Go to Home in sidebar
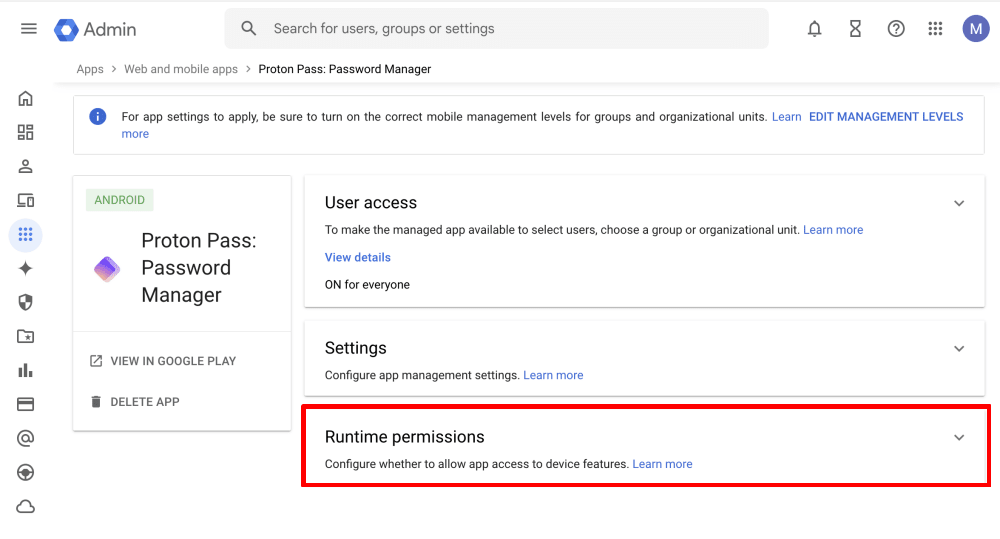Screen dimensions: 1000x539 [26, 99]
